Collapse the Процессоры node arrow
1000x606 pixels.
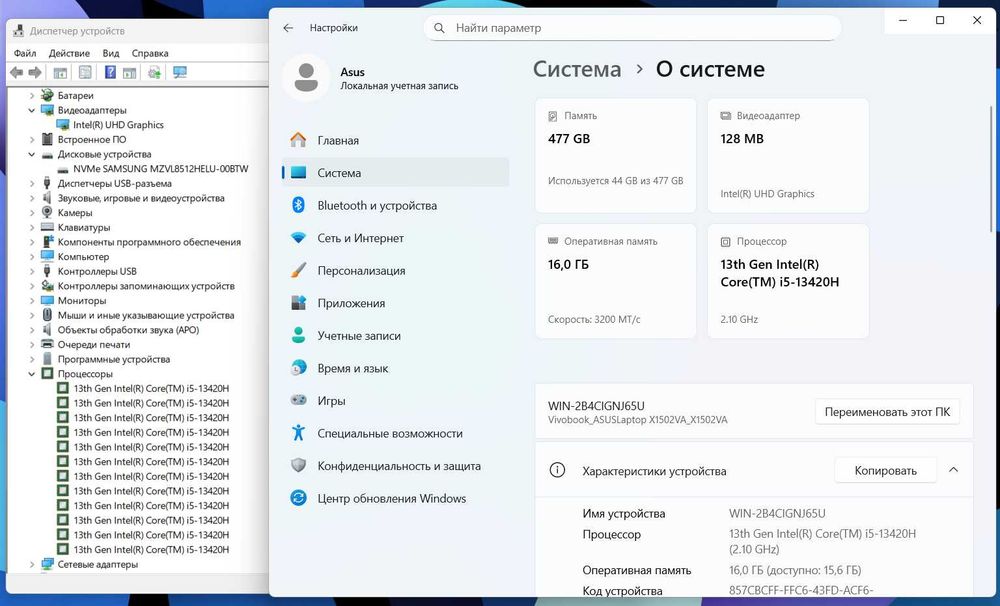pyautogui.click(x=32, y=374)
